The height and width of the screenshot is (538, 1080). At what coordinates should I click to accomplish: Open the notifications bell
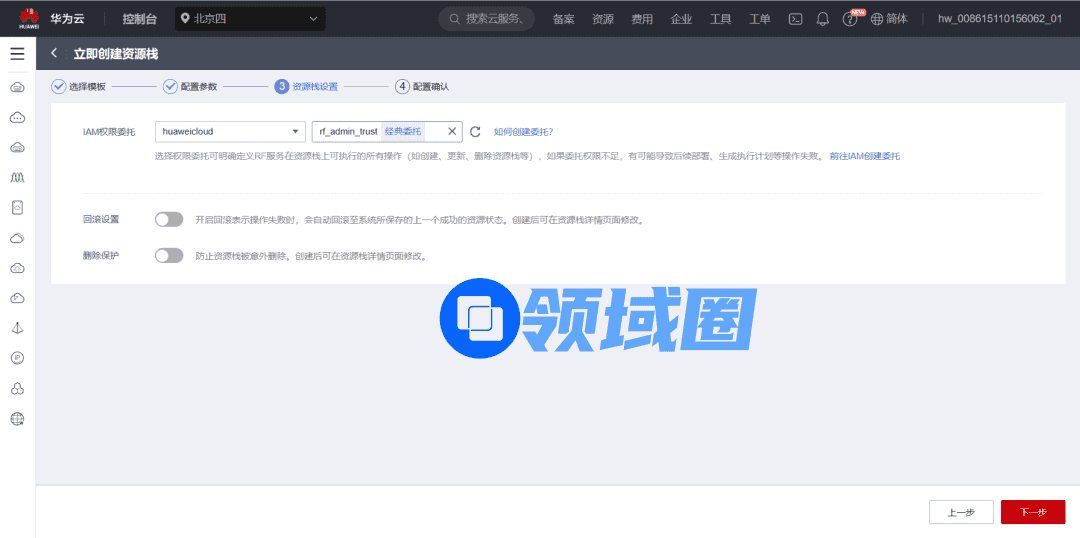pyautogui.click(x=823, y=19)
